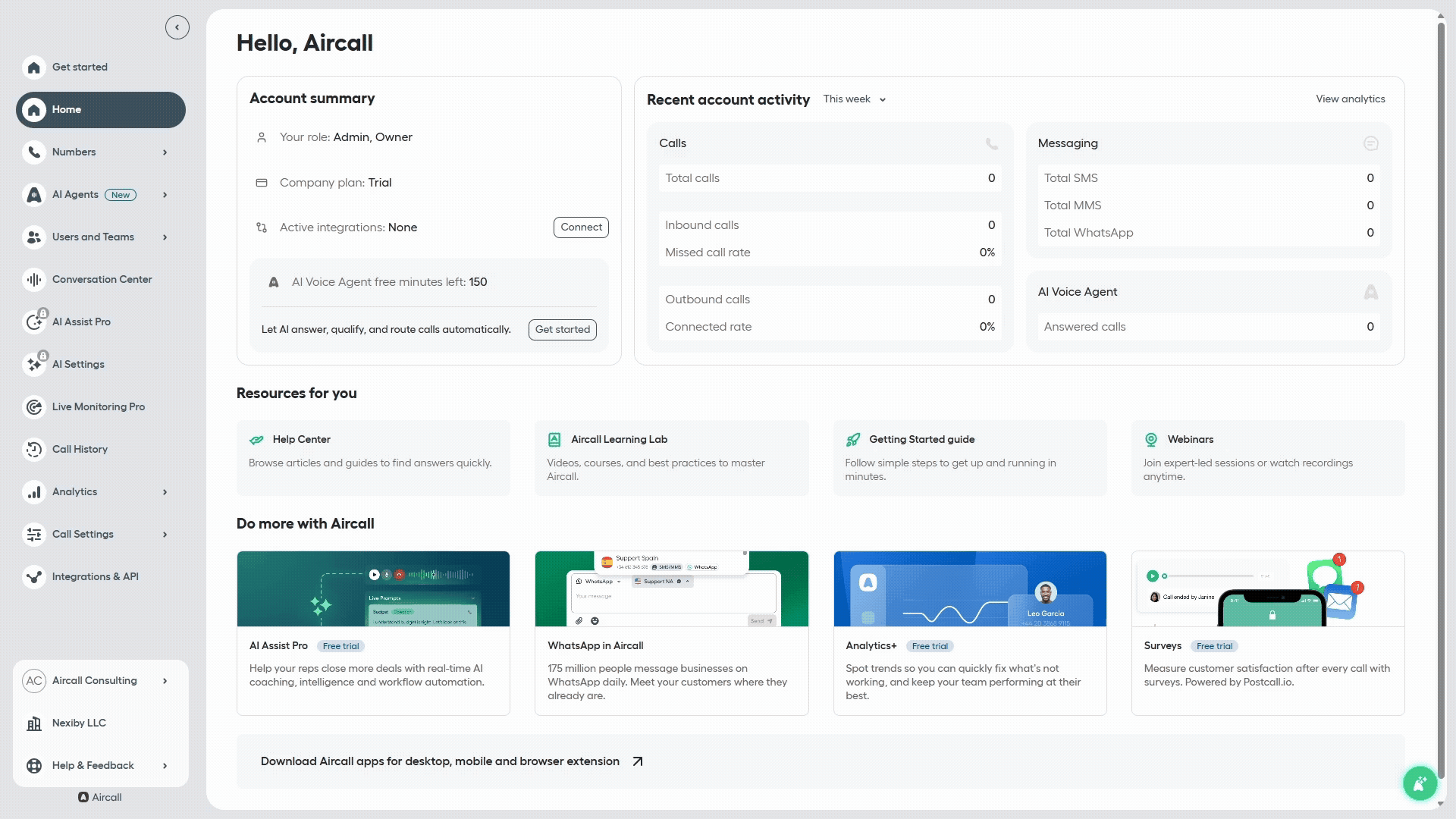Click the Users and Teams icon
This screenshot has width=1456, height=819.
pos(33,237)
